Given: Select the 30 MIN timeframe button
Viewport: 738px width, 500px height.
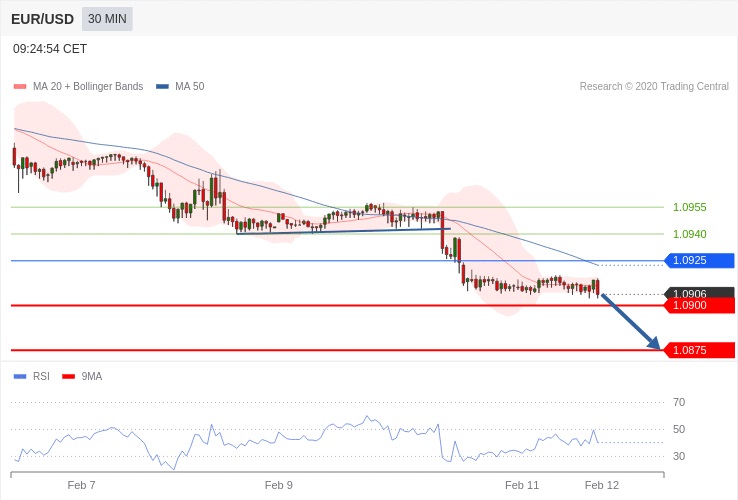Looking at the screenshot, I should [107, 19].
